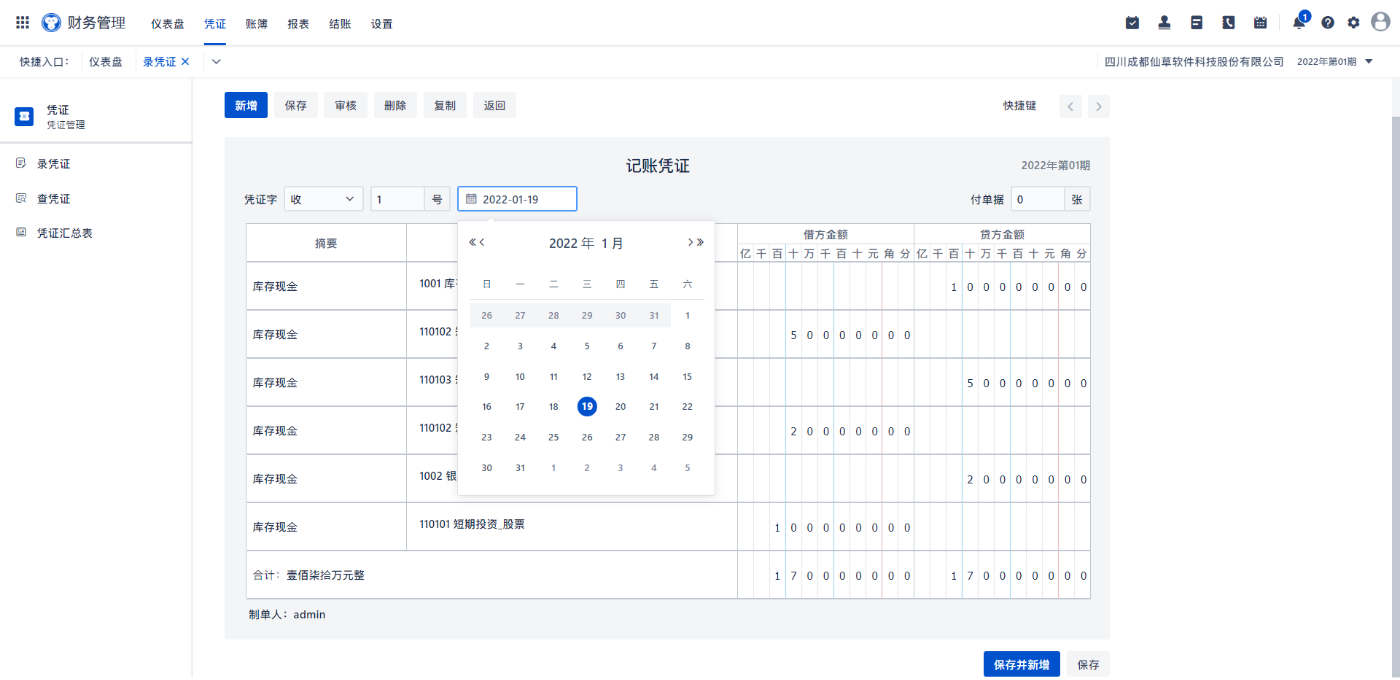Pick January 22 in the calendar

(687, 406)
